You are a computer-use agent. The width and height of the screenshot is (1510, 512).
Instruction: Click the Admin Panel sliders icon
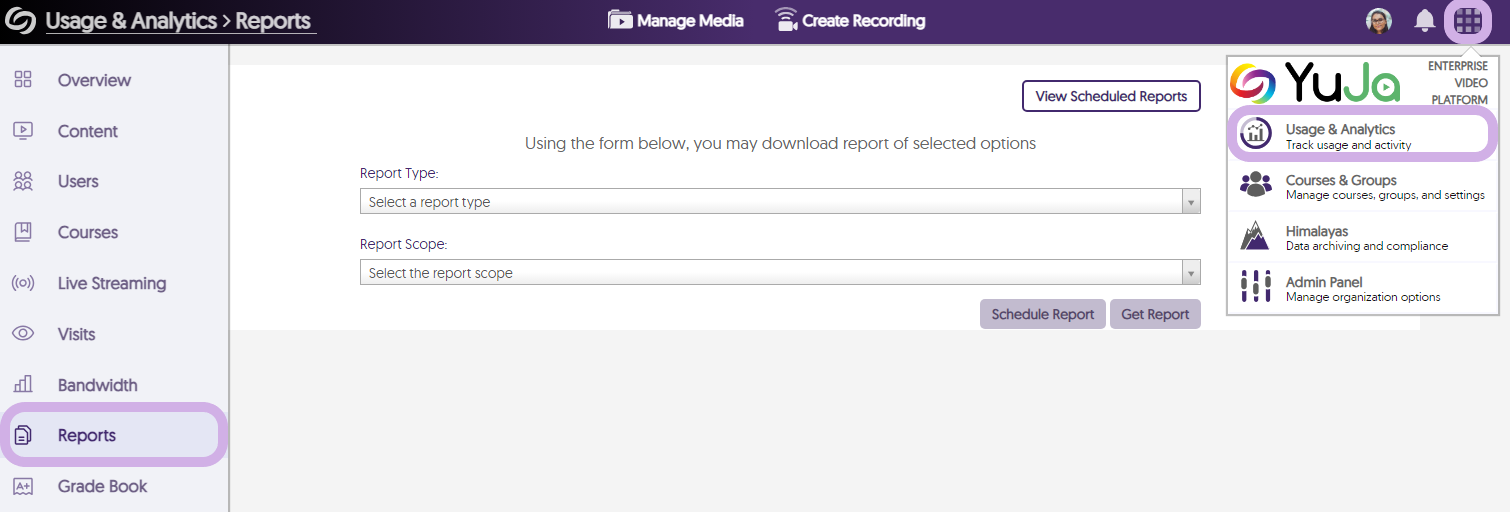[x=1255, y=288]
